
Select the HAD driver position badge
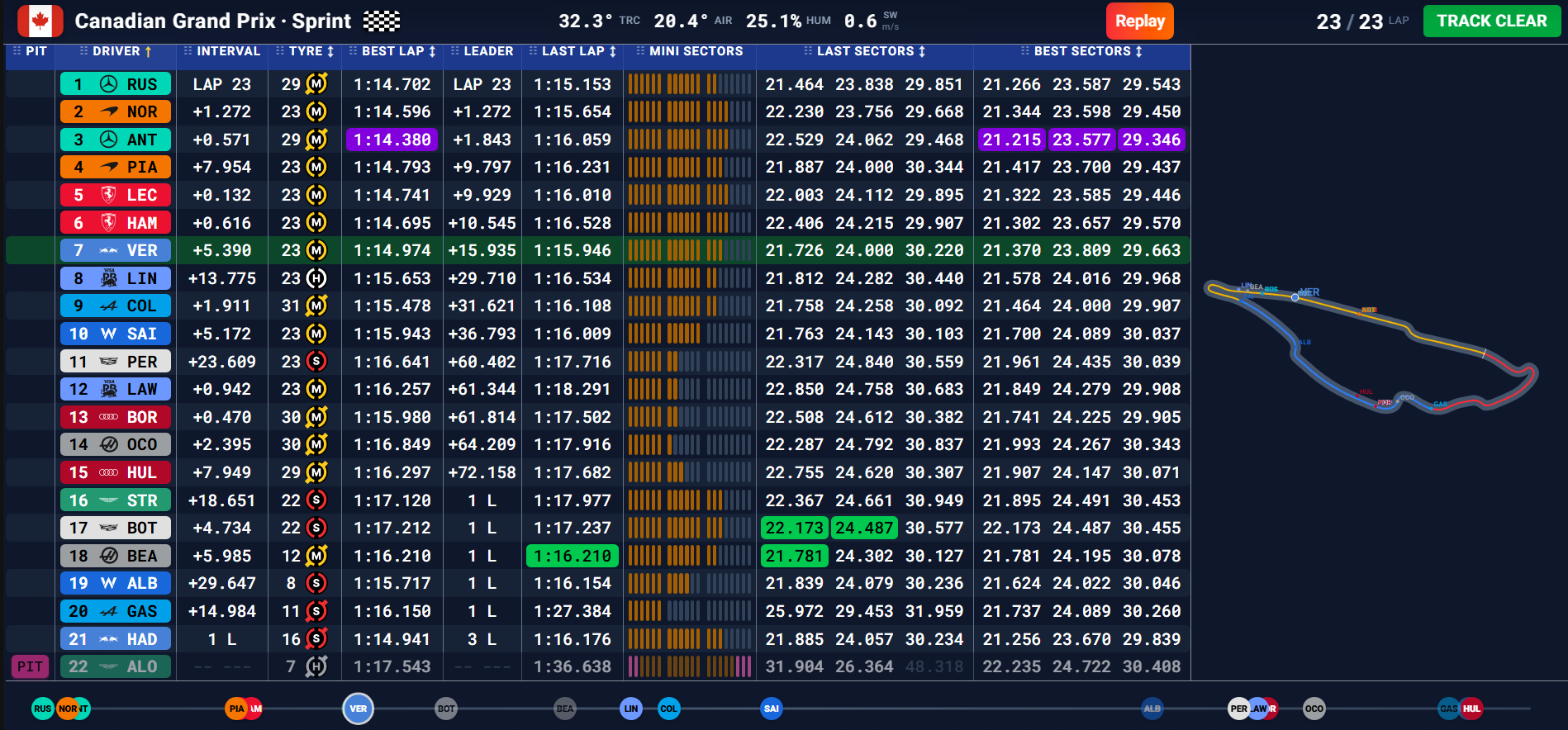coord(115,639)
